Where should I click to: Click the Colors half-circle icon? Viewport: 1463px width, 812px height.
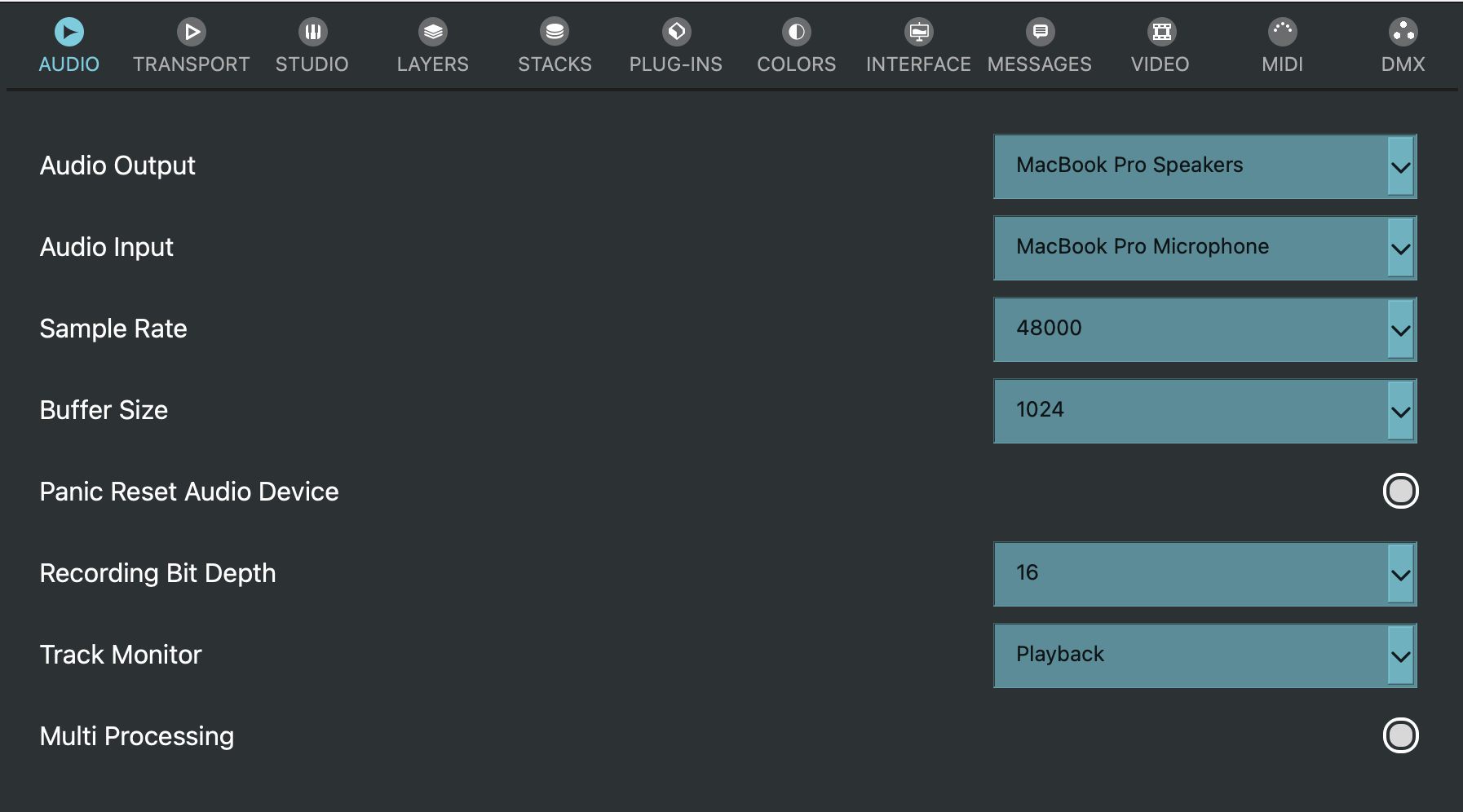[x=797, y=33]
